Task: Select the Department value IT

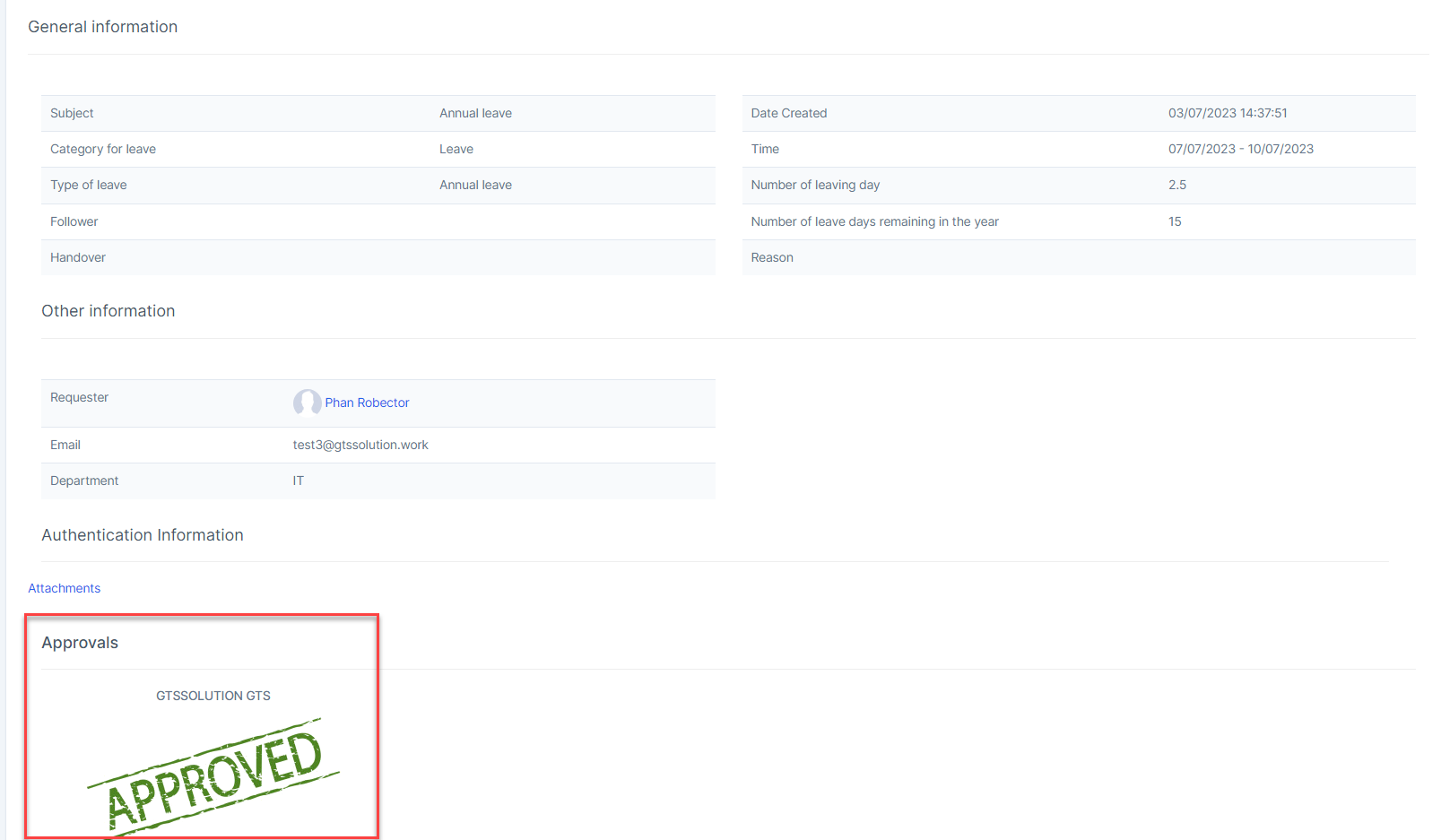Action: [298, 481]
